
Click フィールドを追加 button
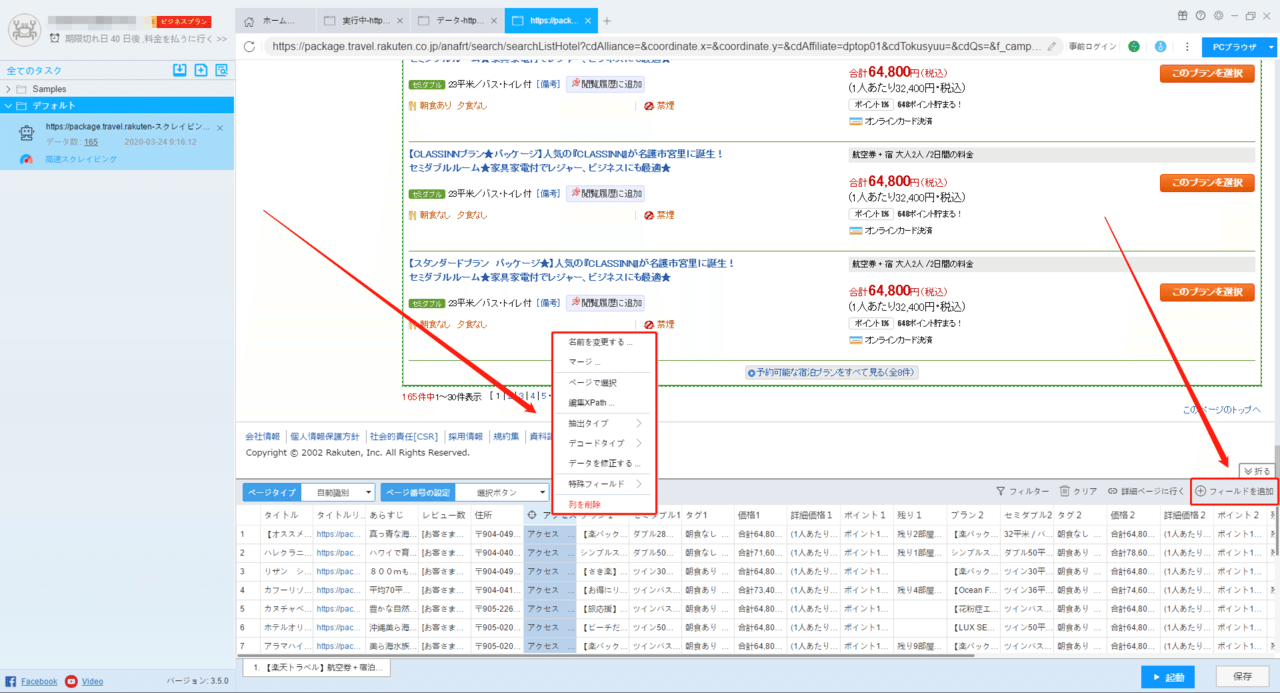pos(1234,491)
